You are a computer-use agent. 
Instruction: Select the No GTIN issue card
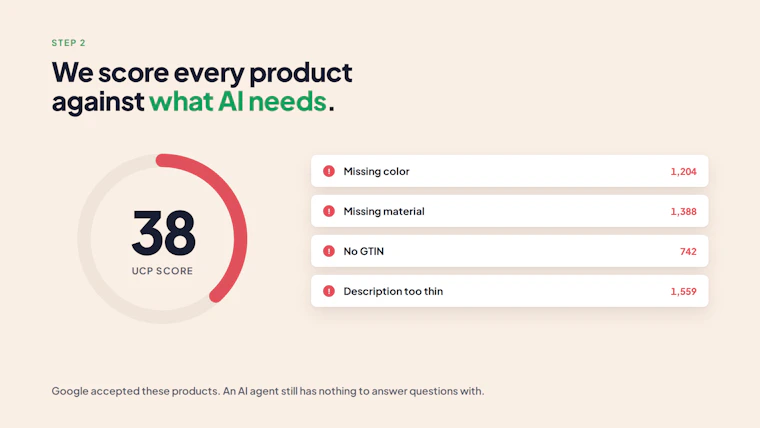[x=509, y=251]
